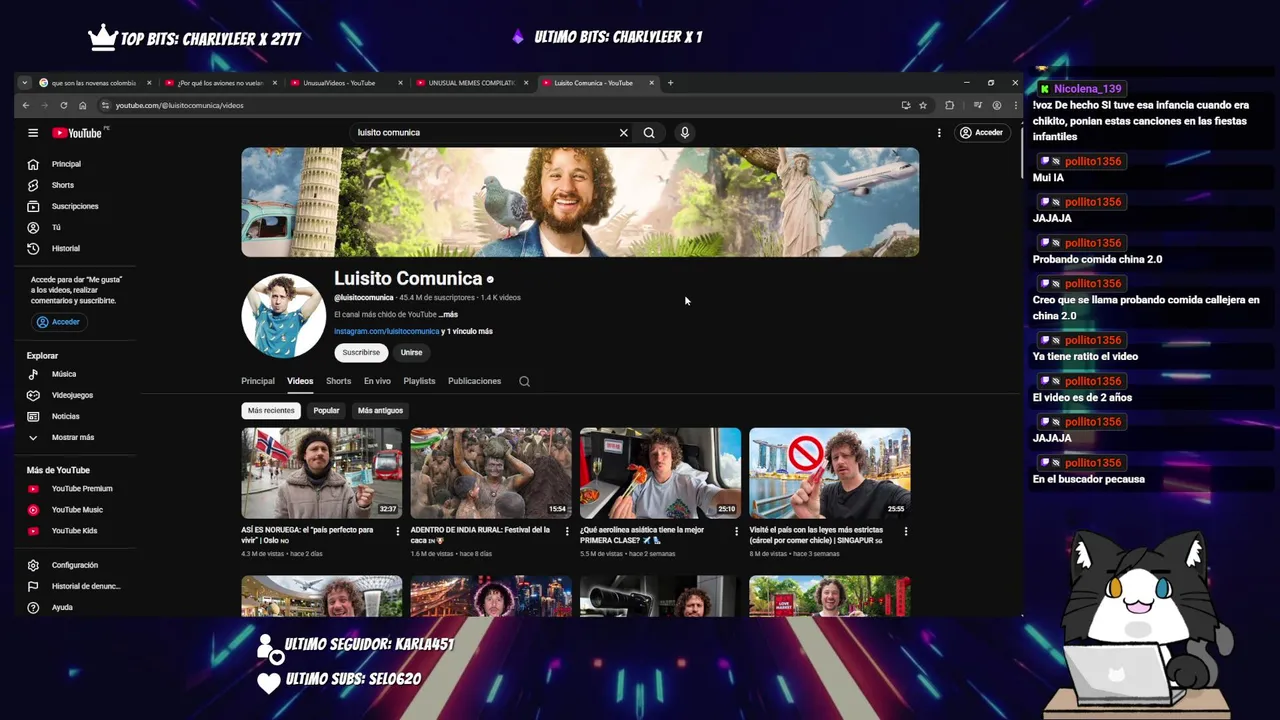Select the Más recientes filter chip
1280x720 pixels.
pos(271,410)
